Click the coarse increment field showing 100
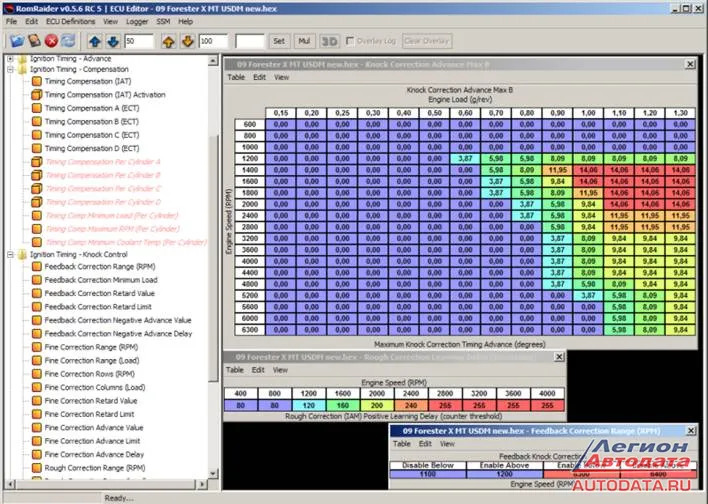Image resolution: width=708 pixels, height=504 pixels. [213, 41]
